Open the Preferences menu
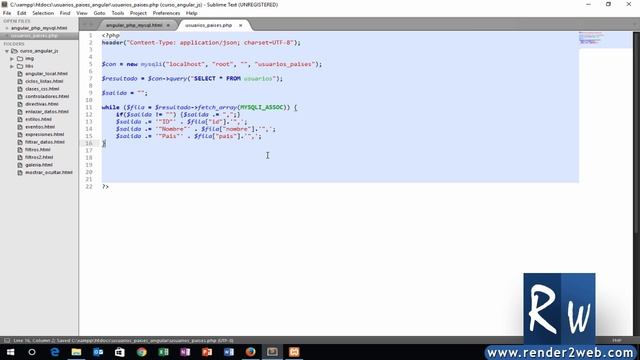640x360 pixels. 166,13
